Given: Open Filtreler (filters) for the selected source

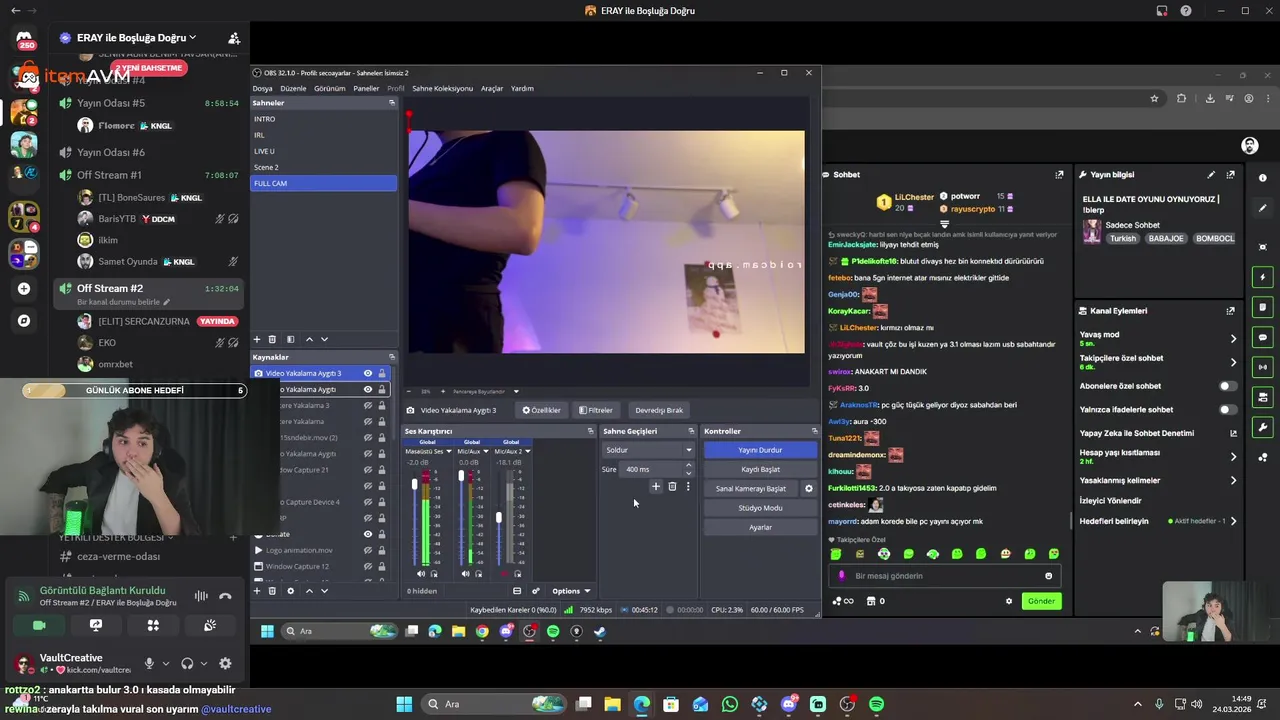Looking at the screenshot, I should coord(595,410).
